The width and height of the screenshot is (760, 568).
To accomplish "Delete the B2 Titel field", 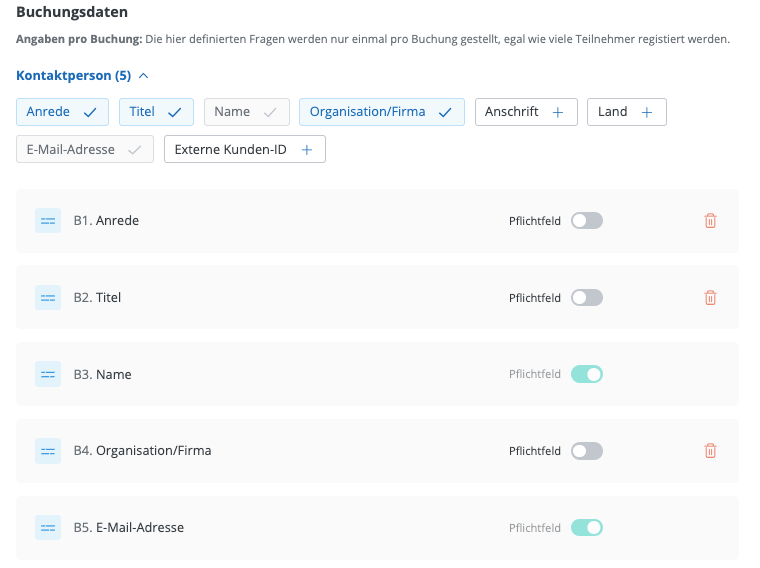I will click(x=710, y=297).
